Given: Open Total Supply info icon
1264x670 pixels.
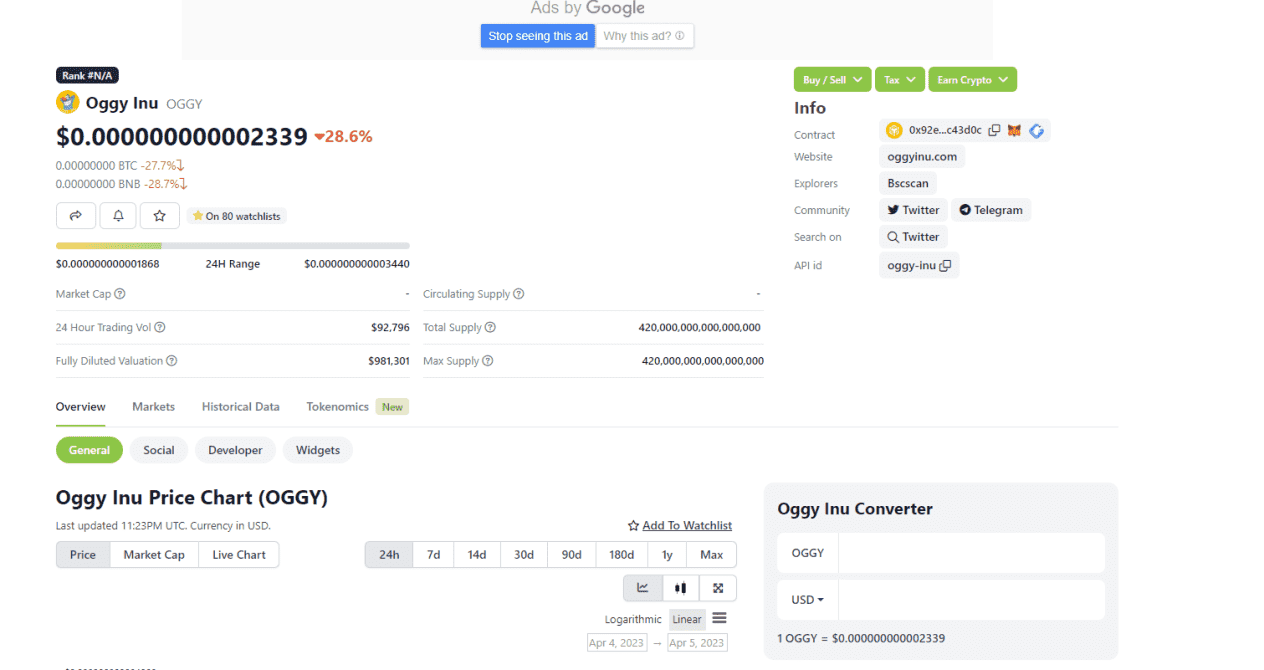Looking at the screenshot, I should tap(490, 327).
